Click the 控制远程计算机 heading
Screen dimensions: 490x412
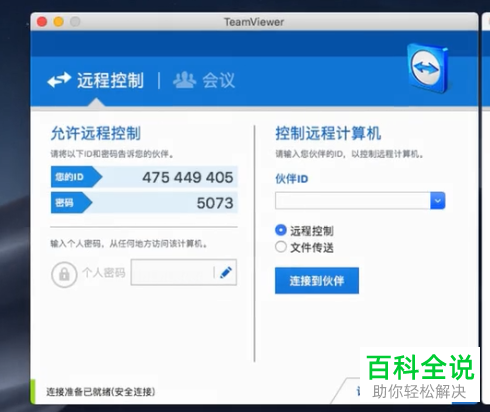[328, 133]
